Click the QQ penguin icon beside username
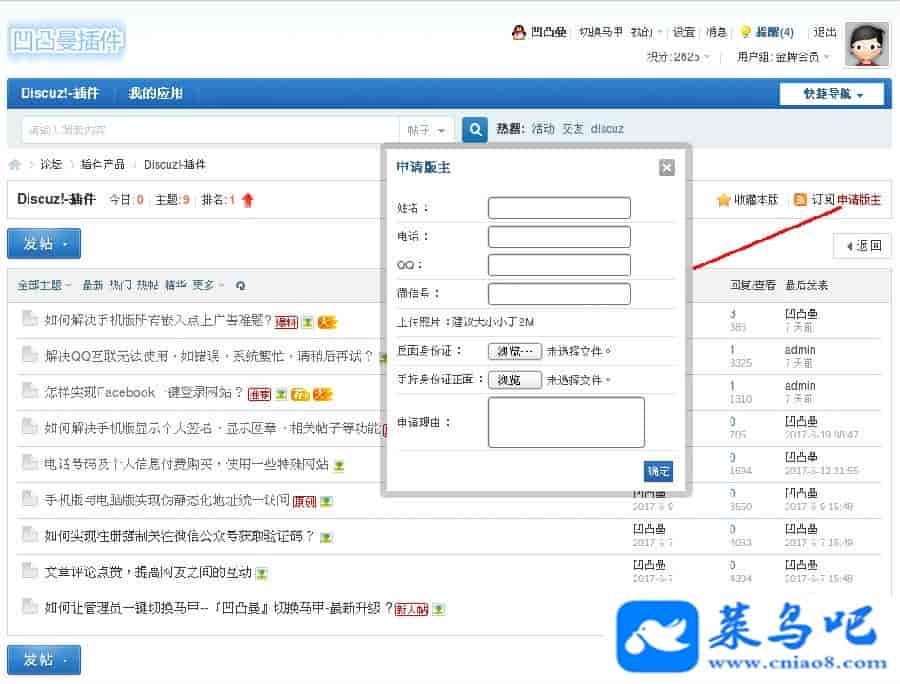 [x=518, y=32]
